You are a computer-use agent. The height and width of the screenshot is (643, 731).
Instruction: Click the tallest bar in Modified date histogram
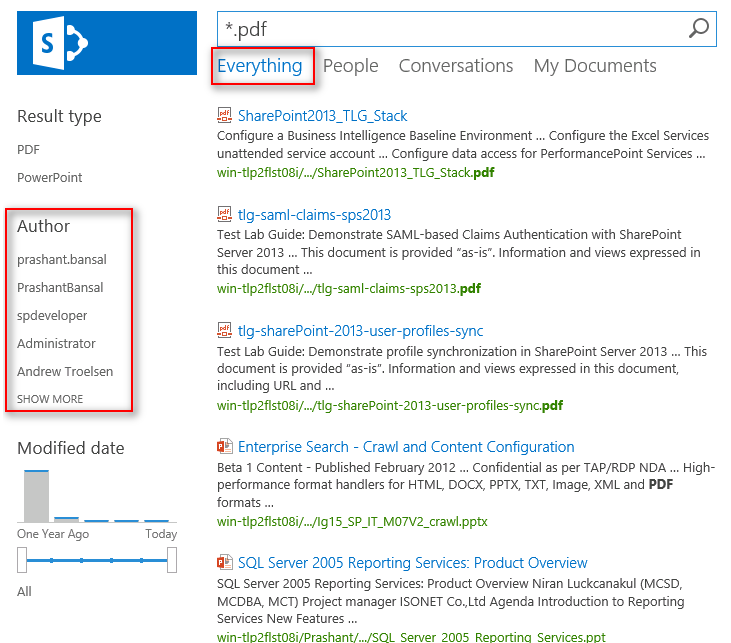[x=36, y=496]
